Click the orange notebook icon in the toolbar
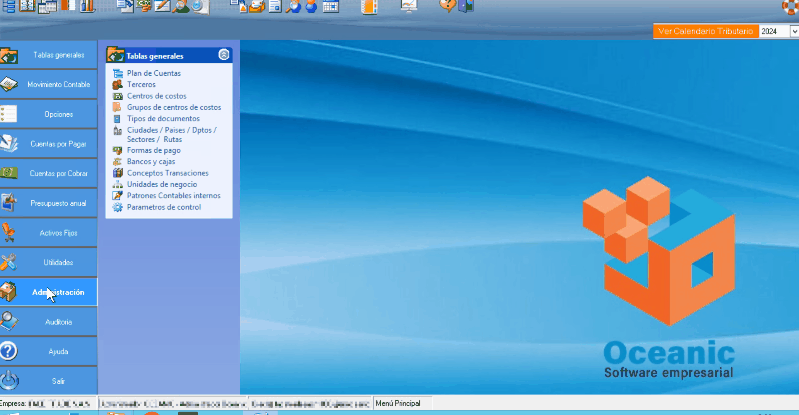This screenshot has height=415, width=799. pyautogui.click(x=370, y=6)
